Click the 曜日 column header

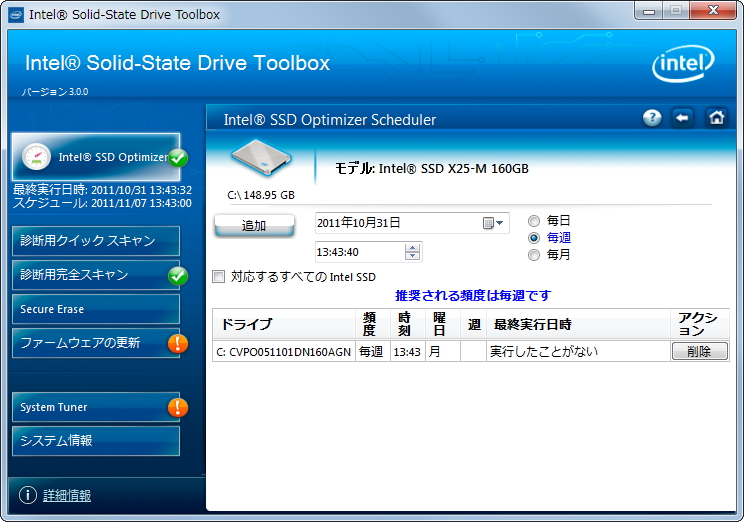[x=443, y=324]
